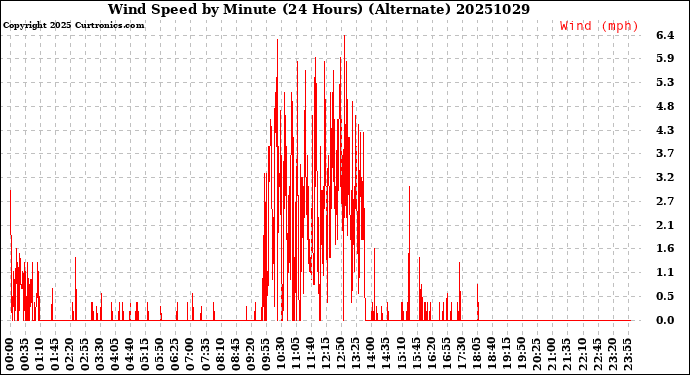Click the 01:45 time label on x-axis
This screenshot has height=375, width=690.
point(55,355)
